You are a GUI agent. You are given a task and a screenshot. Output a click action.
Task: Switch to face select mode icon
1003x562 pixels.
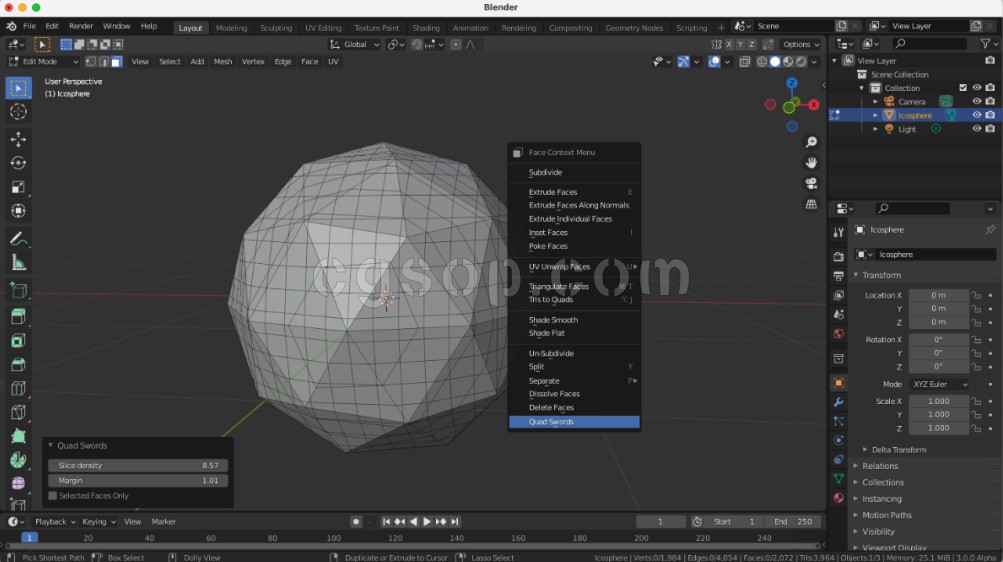pos(116,62)
